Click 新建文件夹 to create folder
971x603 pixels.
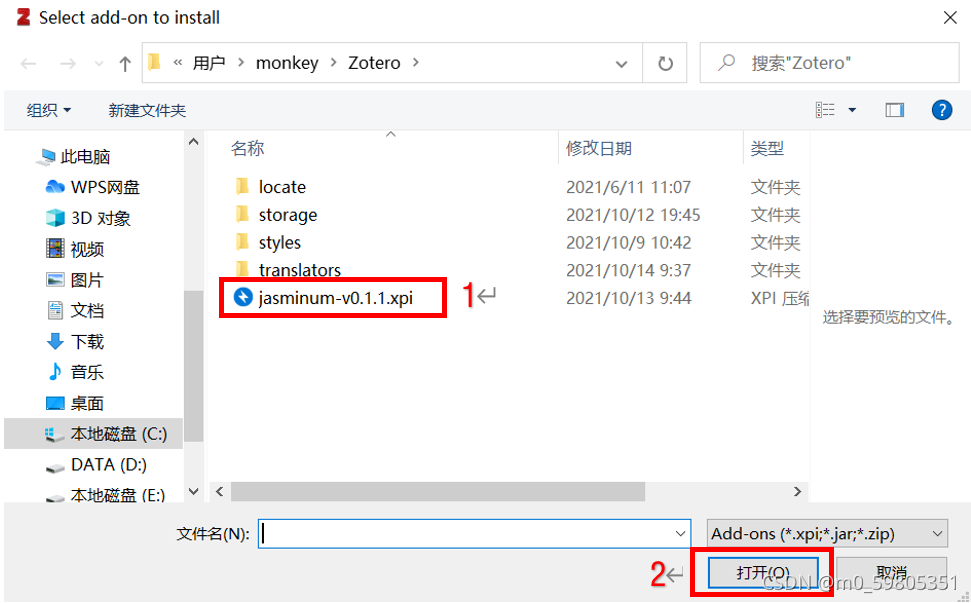click(147, 110)
